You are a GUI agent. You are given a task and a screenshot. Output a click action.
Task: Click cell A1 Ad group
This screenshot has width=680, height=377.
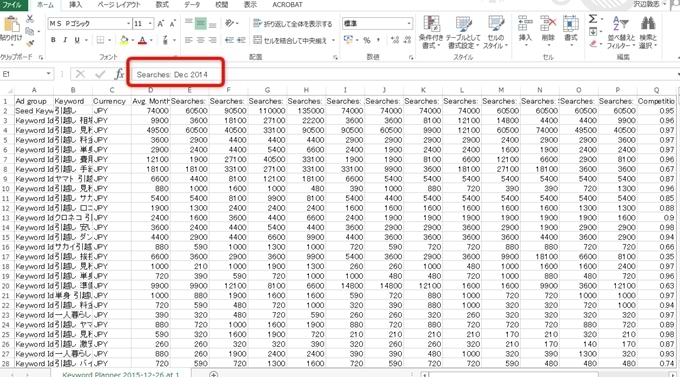coord(34,101)
